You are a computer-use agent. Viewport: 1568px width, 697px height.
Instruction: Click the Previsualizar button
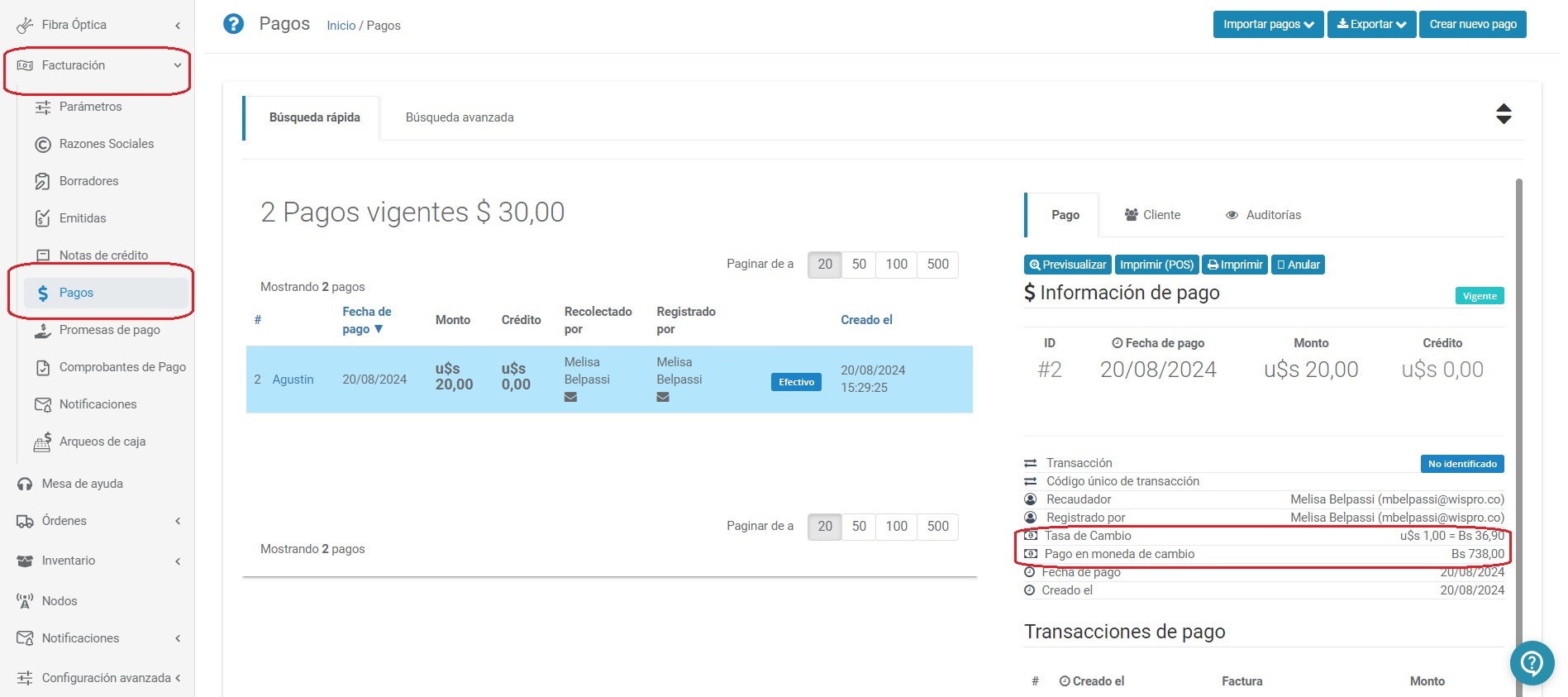pos(1068,265)
